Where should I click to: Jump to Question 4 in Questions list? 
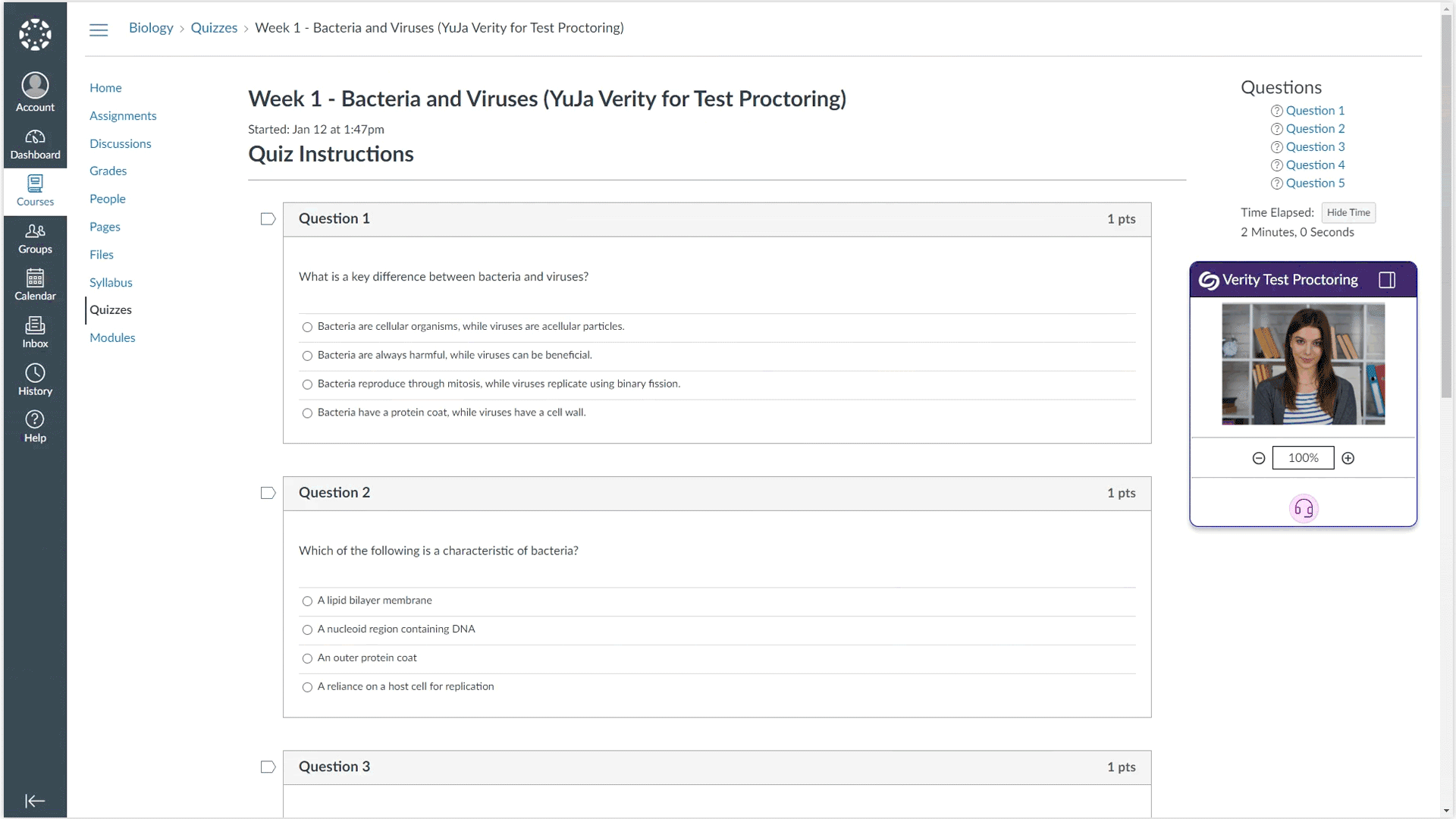(x=1316, y=165)
